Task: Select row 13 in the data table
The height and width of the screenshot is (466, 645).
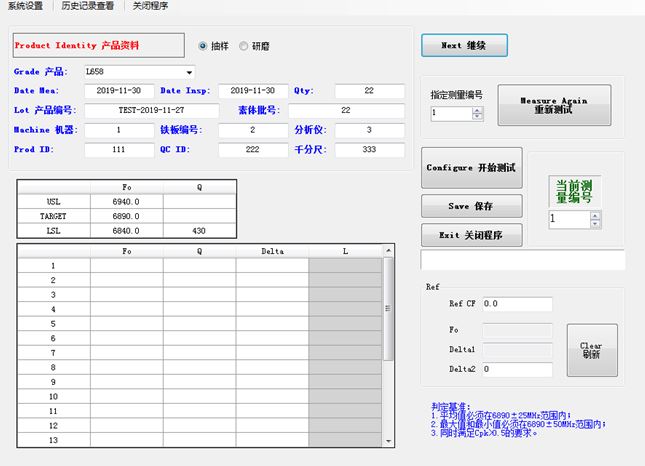Action: (53, 440)
